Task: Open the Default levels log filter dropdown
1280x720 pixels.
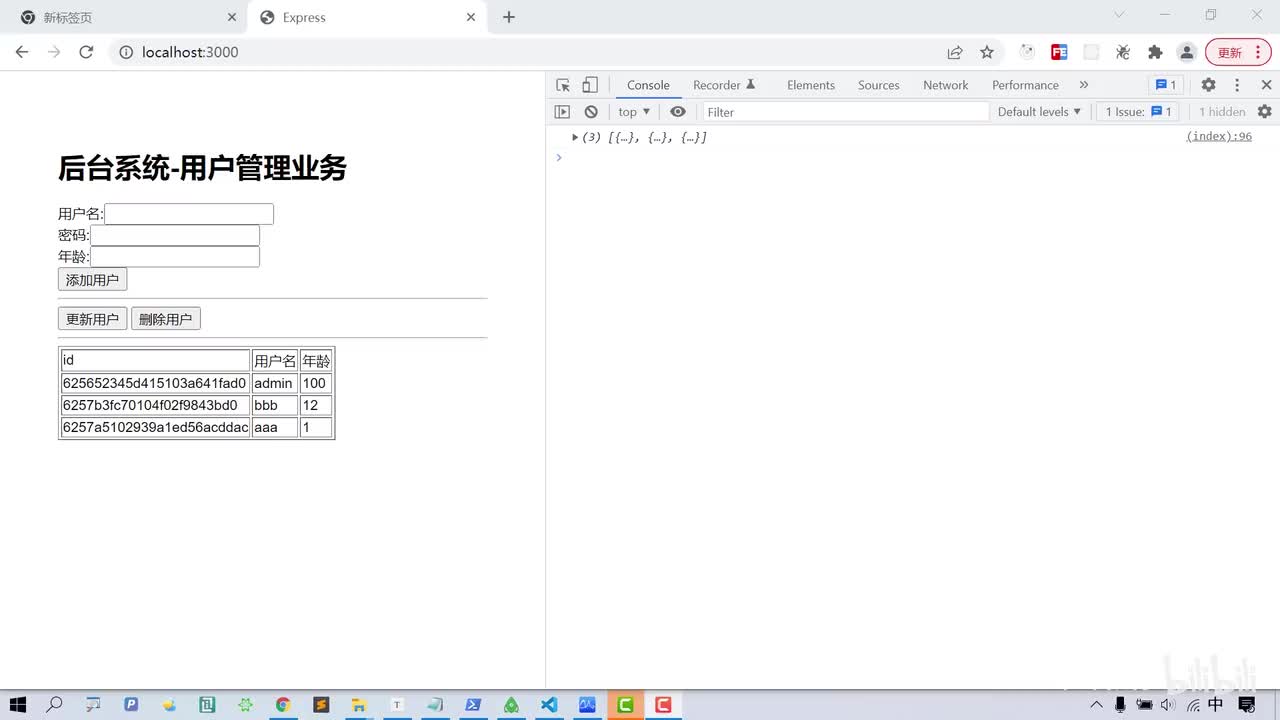Action: click(1040, 112)
